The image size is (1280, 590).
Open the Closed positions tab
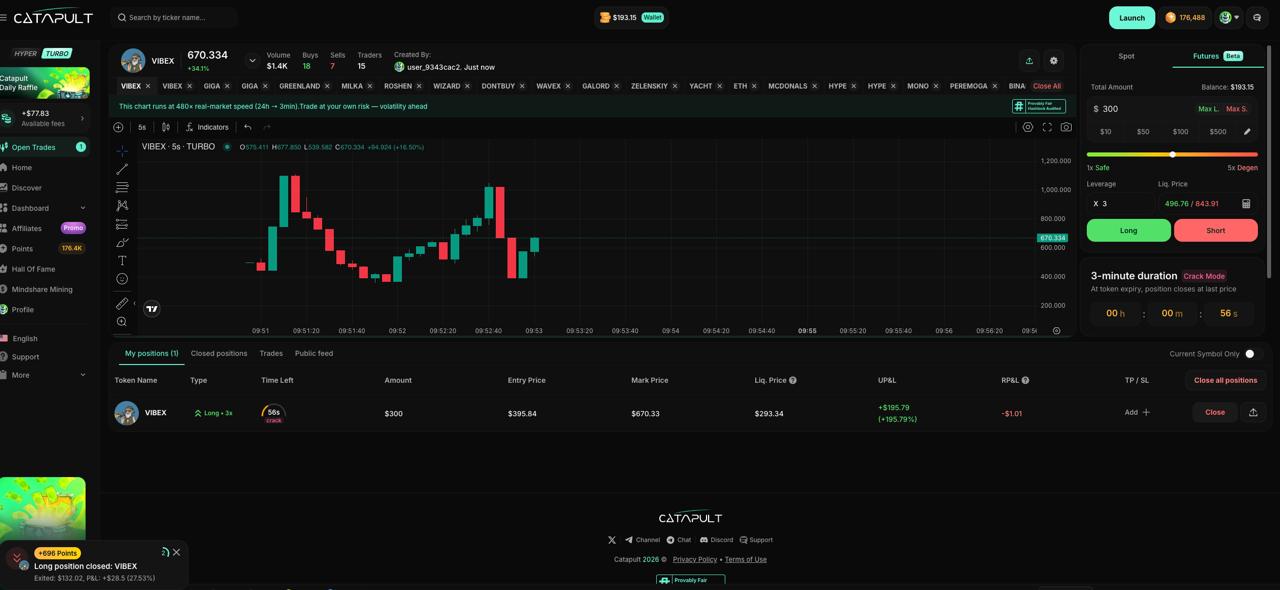[219, 354]
